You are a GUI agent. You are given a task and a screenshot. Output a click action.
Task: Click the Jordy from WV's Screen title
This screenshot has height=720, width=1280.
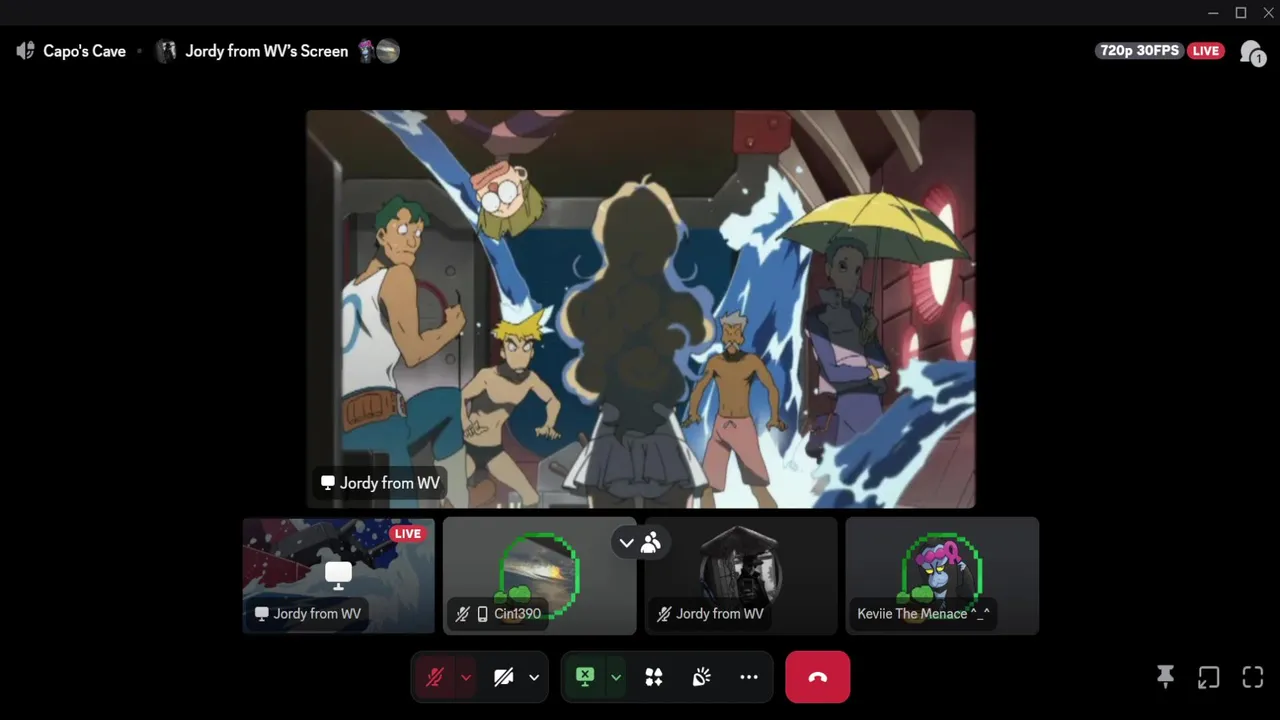click(266, 51)
